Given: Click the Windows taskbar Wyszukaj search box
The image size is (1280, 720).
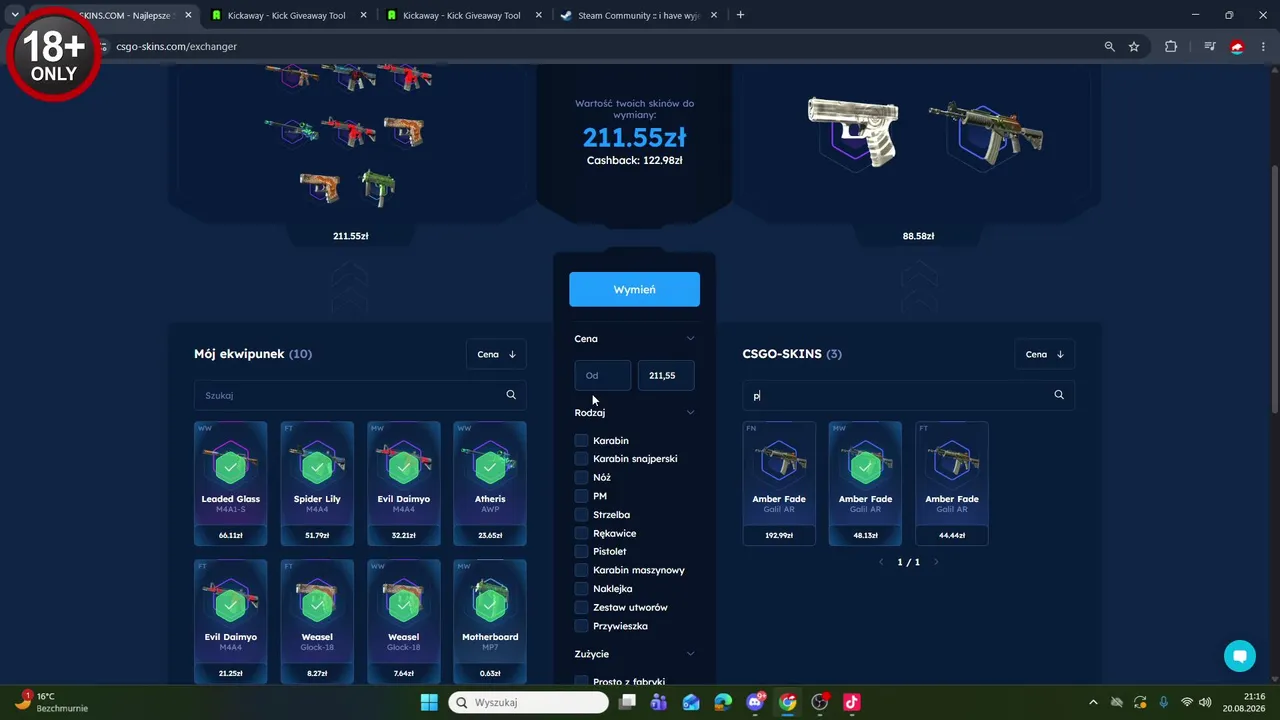Looking at the screenshot, I should pyautogui.click(x=528, y=702).
